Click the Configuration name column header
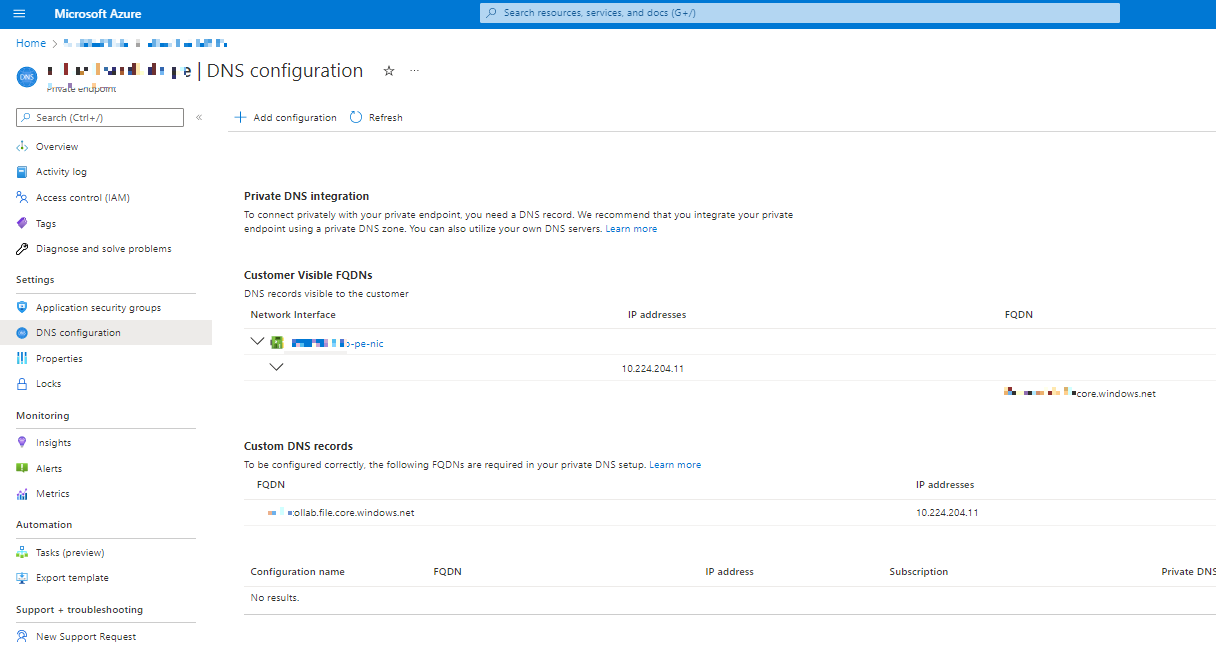 pos(298,572)
